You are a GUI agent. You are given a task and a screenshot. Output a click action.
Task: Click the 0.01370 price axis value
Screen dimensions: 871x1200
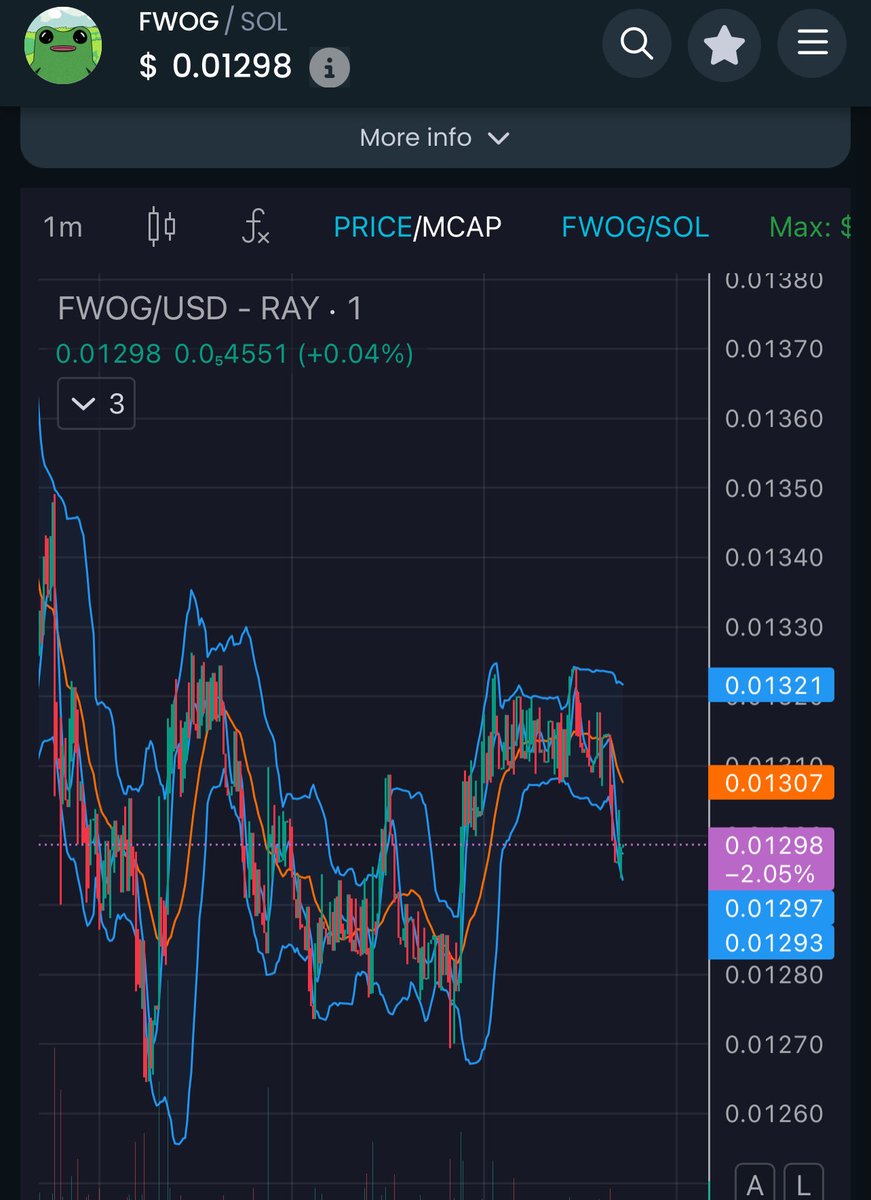pyautogui.click(x=774, y=349)
